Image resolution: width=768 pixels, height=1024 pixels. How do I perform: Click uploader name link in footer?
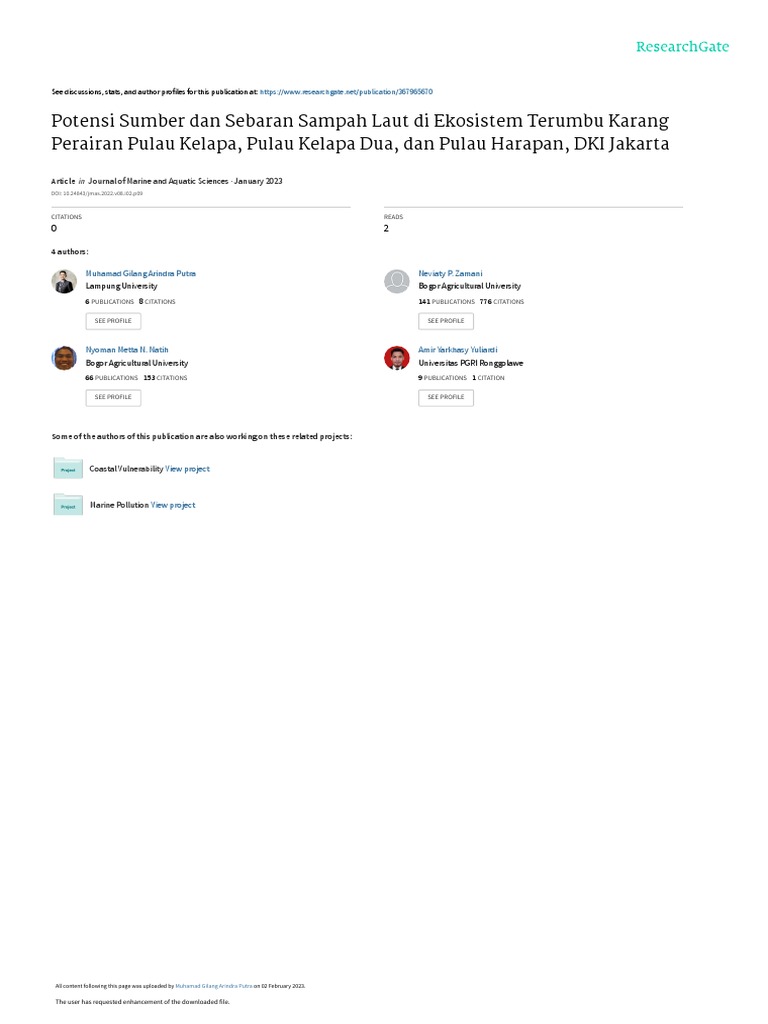tap(214, 986)
